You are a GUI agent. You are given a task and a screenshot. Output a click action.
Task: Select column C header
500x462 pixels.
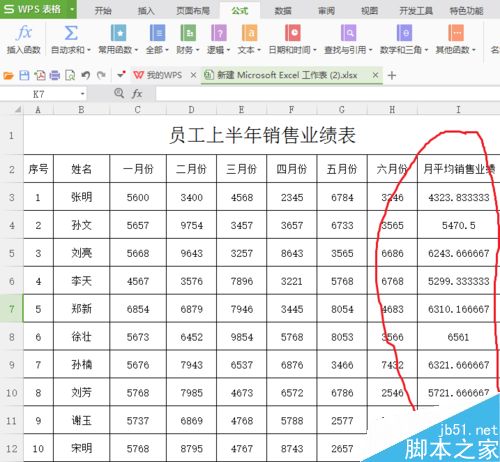pyautogui.click(x=138, y=110)
